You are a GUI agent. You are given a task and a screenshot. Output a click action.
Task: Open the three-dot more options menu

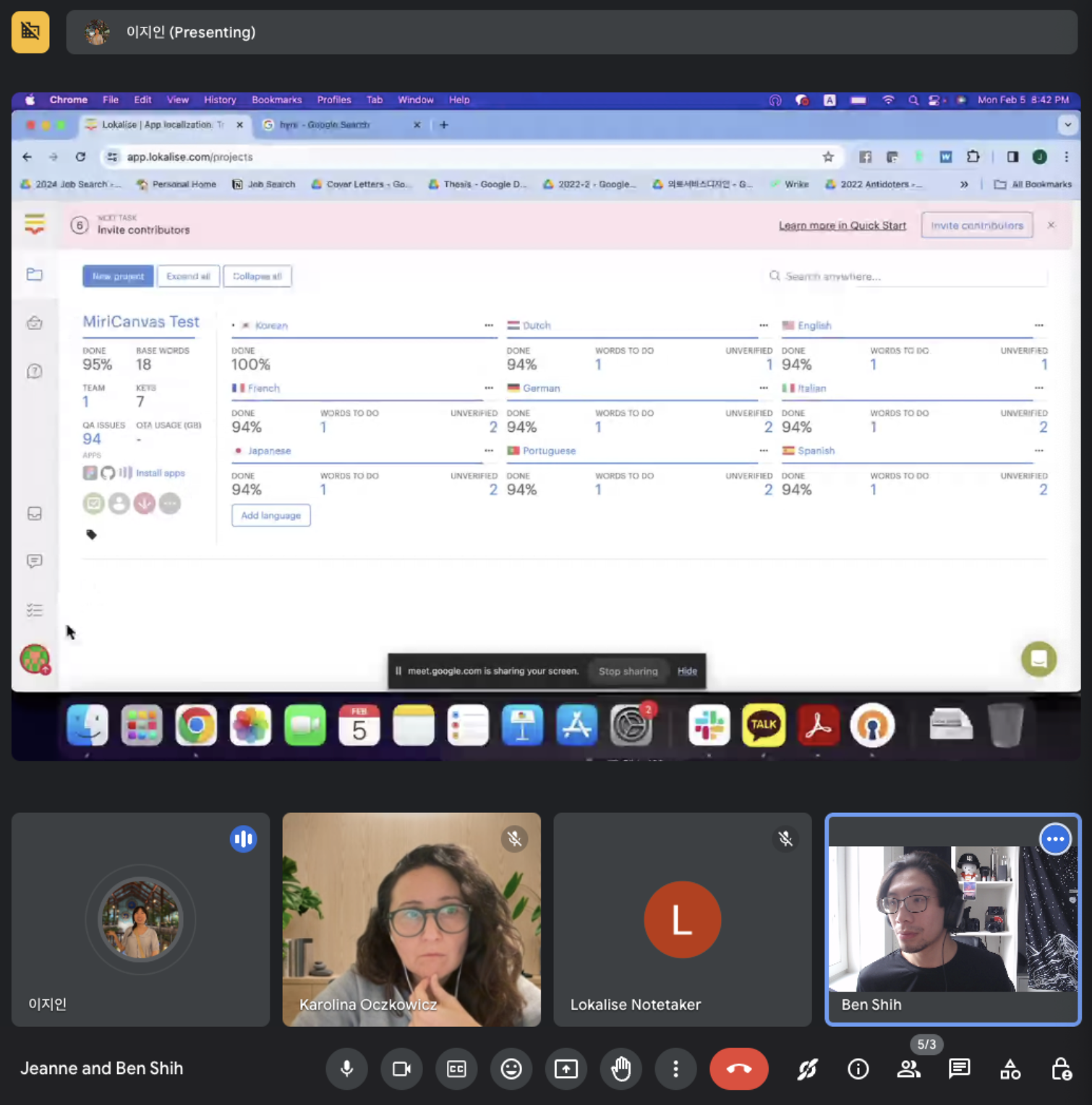pos(675,1069)
